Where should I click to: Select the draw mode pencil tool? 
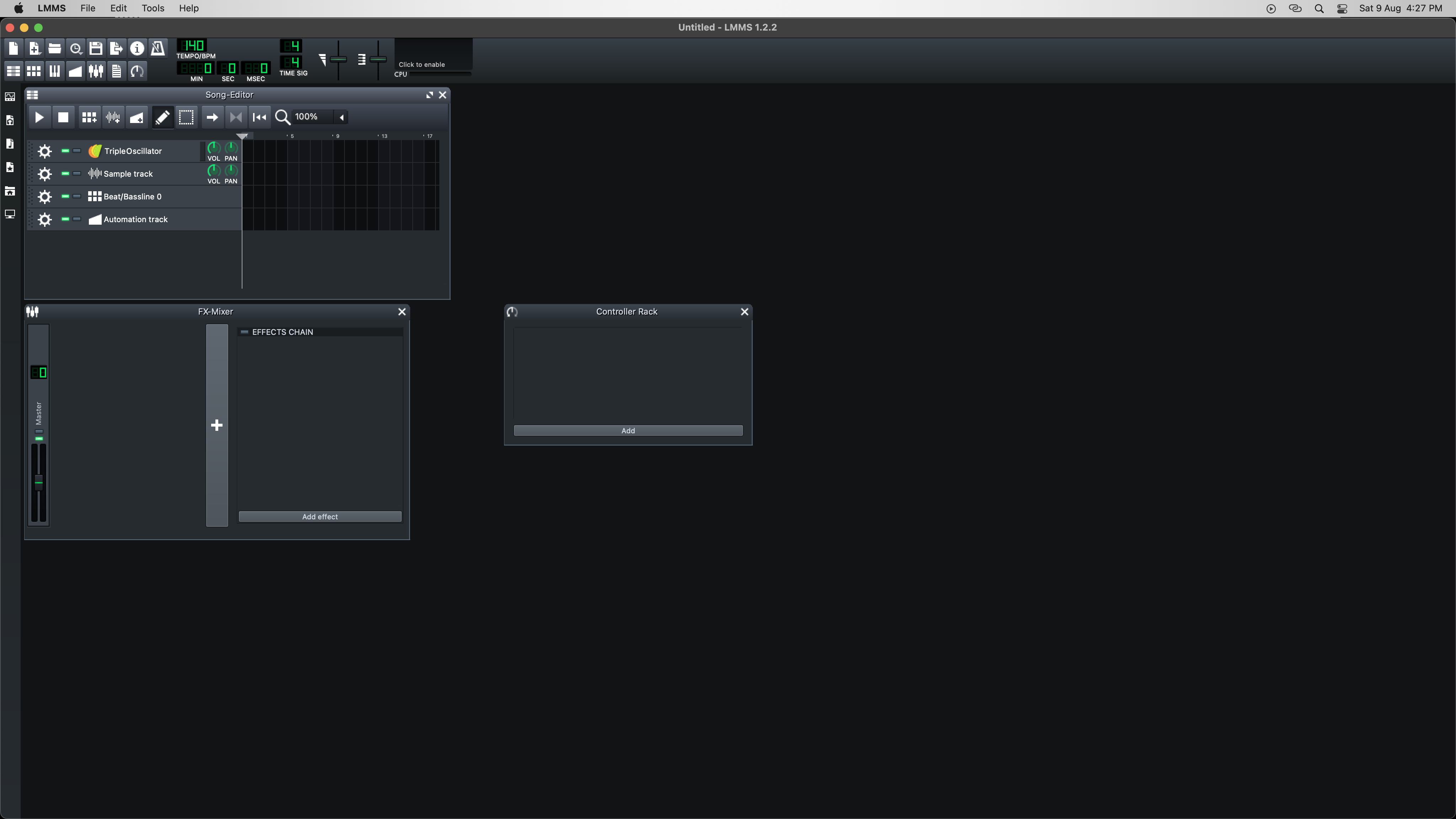(x=162, y=117)
